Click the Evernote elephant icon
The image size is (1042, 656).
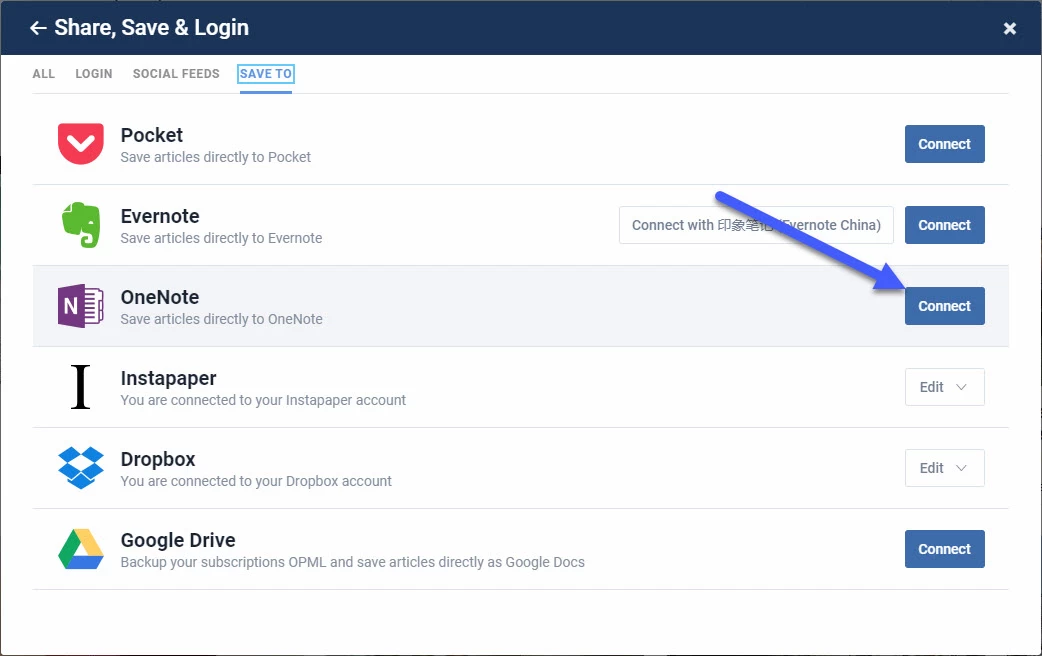pos(80,225)
